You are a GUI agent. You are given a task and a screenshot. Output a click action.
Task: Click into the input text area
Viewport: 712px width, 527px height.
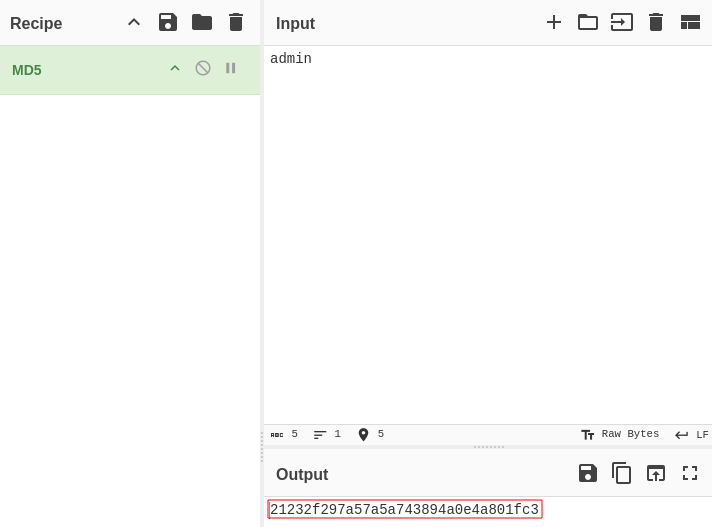[488, 235]
